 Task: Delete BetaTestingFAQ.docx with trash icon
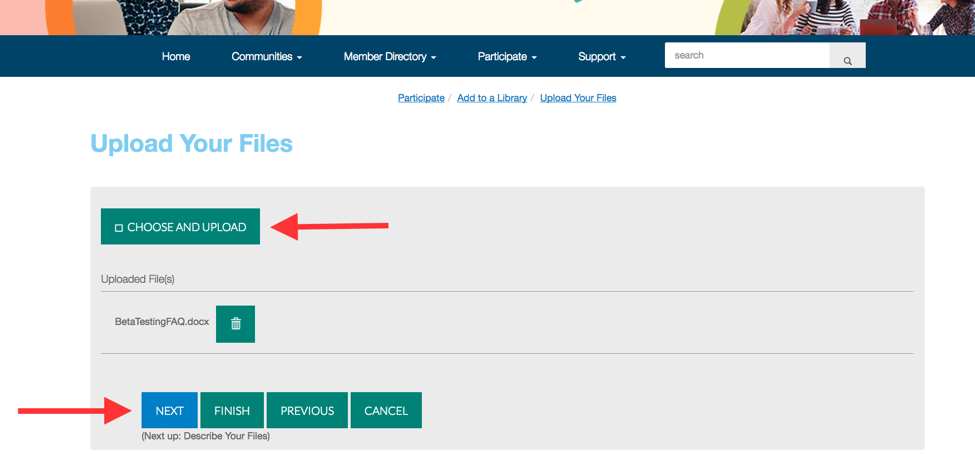(x=236, y=323)
